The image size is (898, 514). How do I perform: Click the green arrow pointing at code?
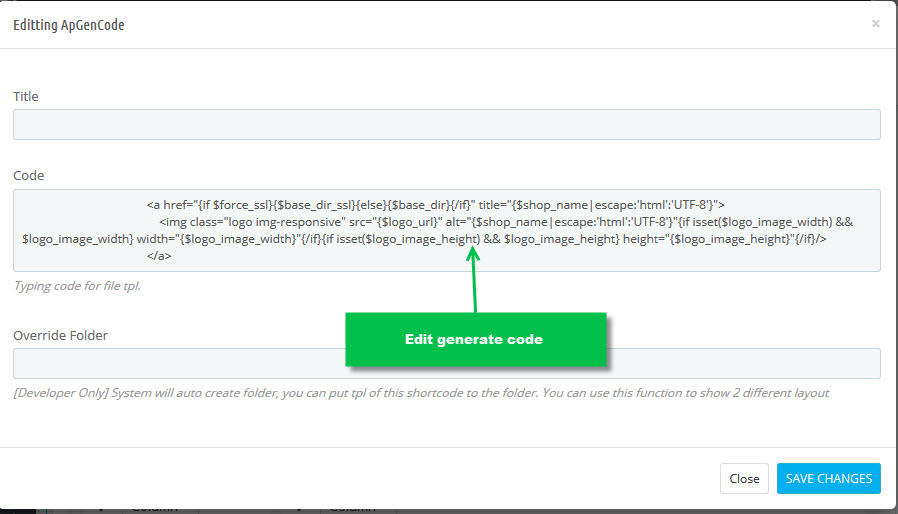474,280
